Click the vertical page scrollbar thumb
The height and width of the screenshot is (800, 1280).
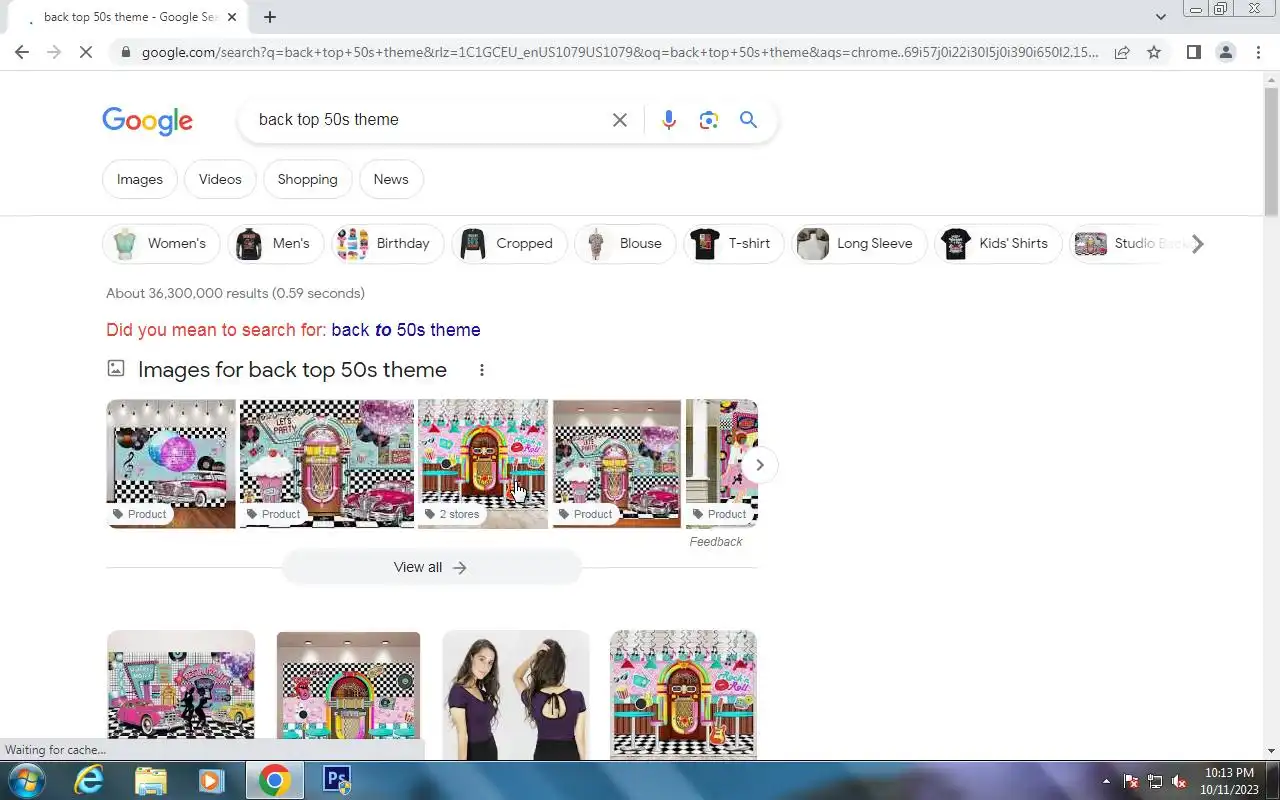click(x=1271, y=152)
